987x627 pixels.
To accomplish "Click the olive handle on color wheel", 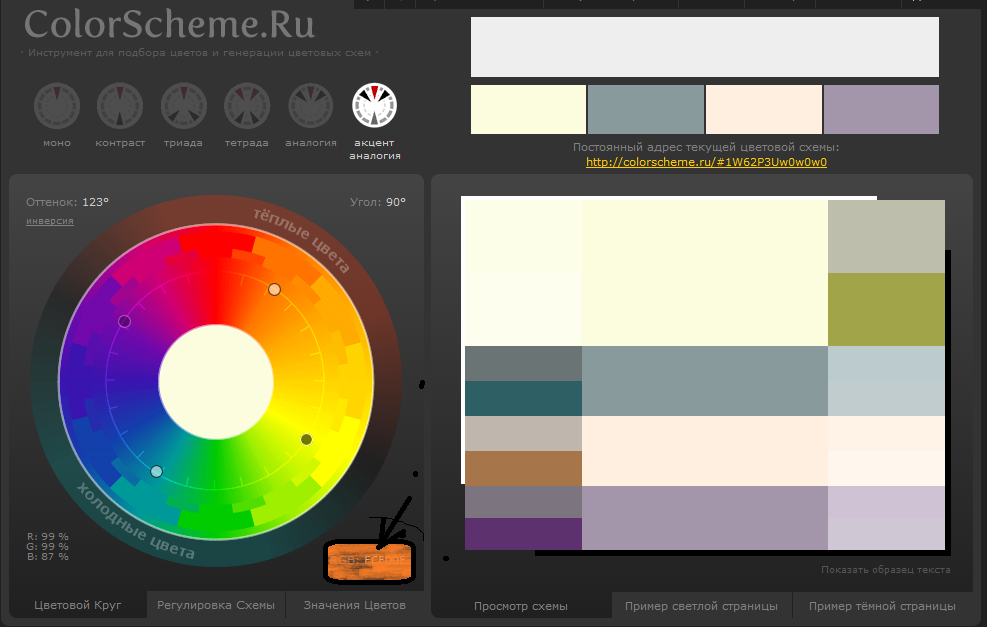I will pos(307,439).
